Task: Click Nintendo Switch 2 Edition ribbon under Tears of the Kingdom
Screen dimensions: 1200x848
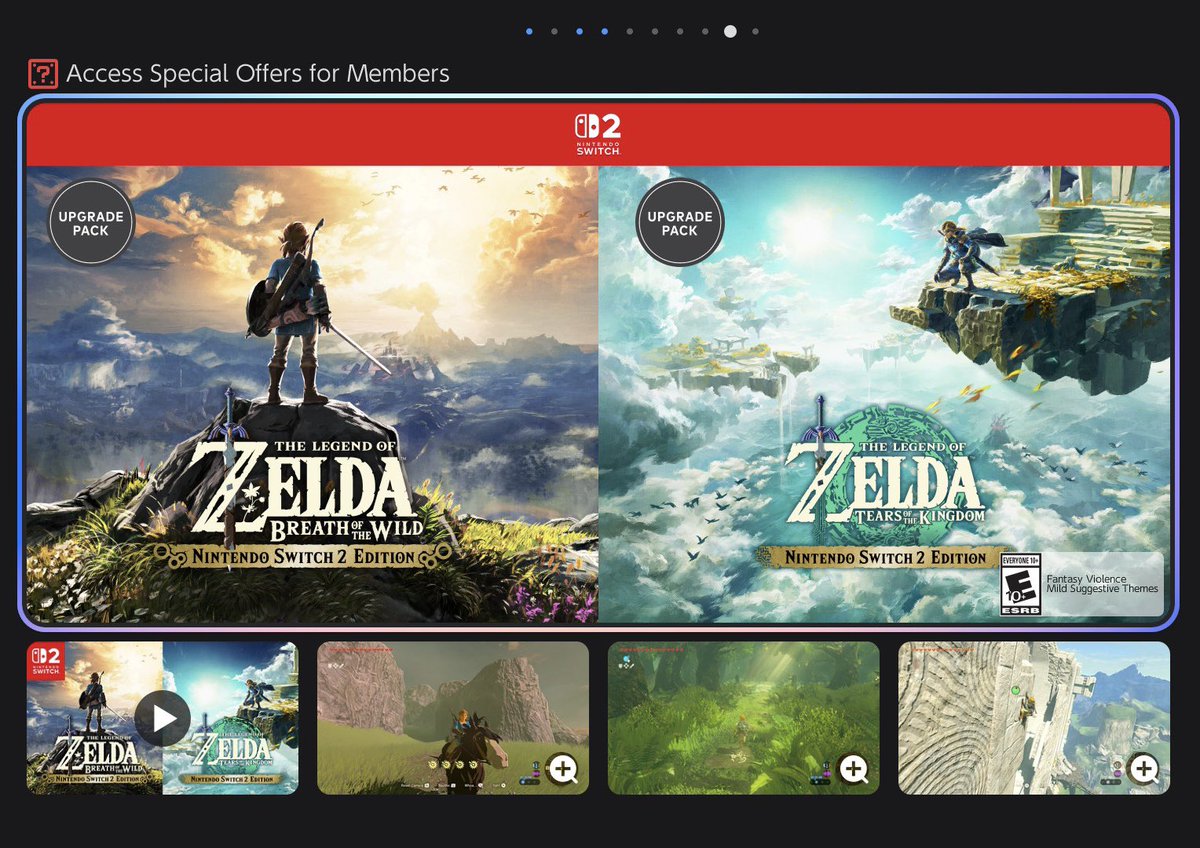Action: click(x=886, y=557)
